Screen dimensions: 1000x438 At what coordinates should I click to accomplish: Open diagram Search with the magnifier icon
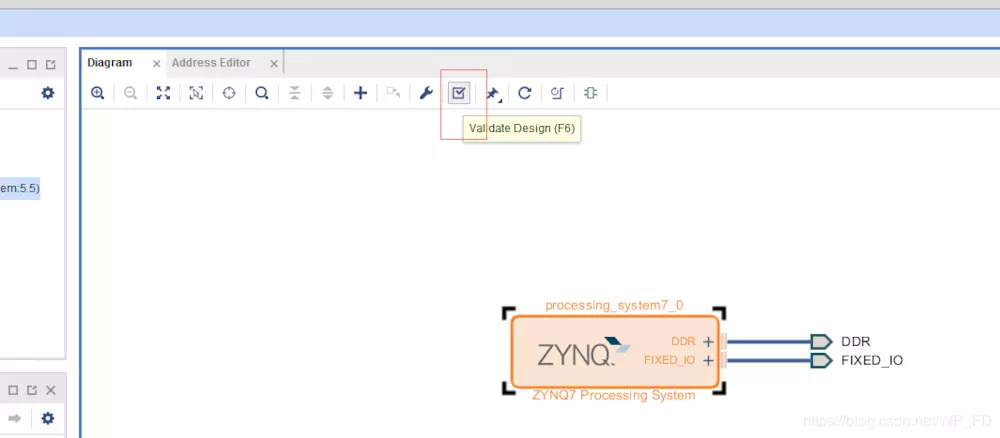coord(261,93)
